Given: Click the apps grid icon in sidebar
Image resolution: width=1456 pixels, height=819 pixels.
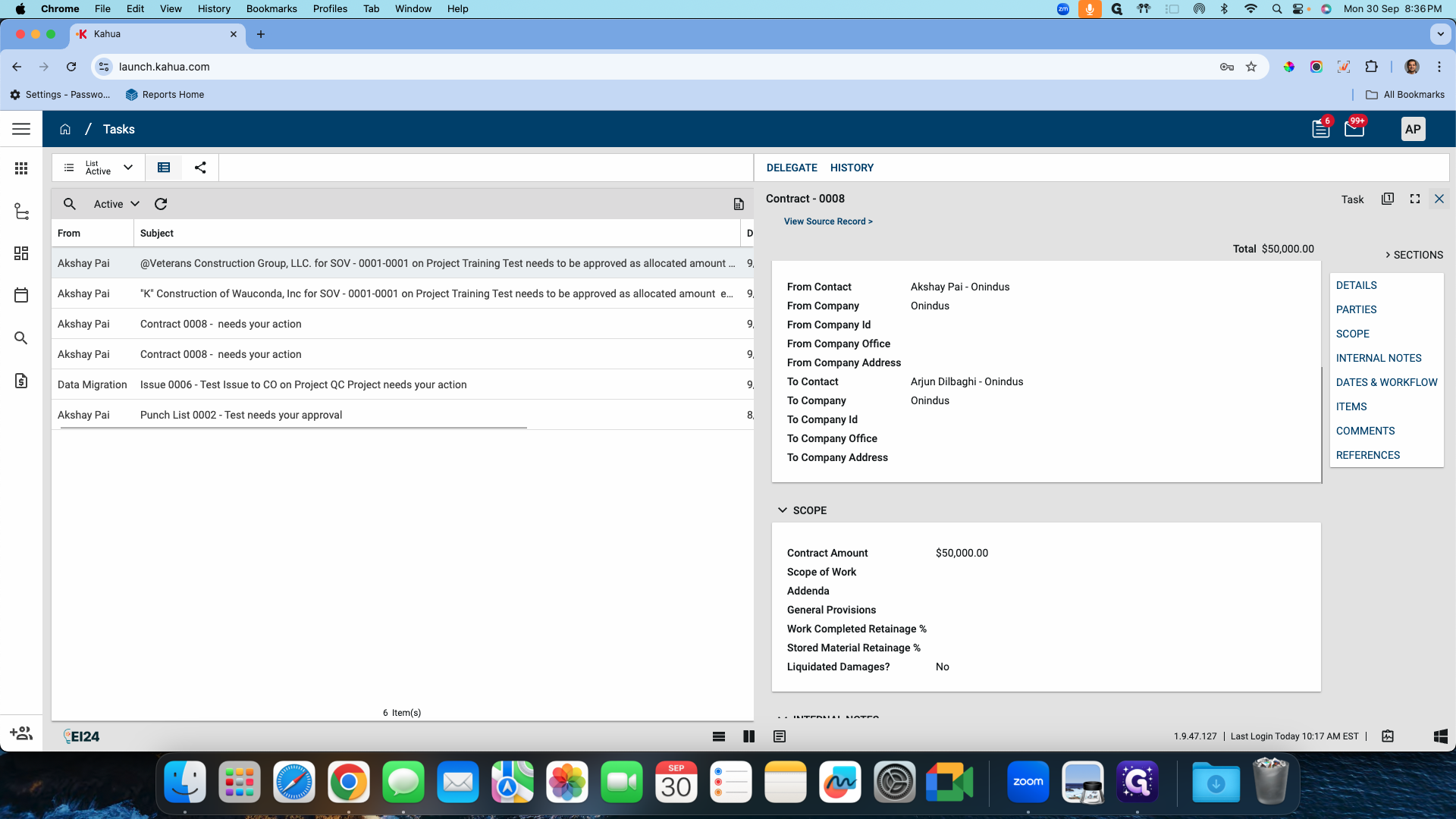Looking at the screenshot, I should [21, 168].
